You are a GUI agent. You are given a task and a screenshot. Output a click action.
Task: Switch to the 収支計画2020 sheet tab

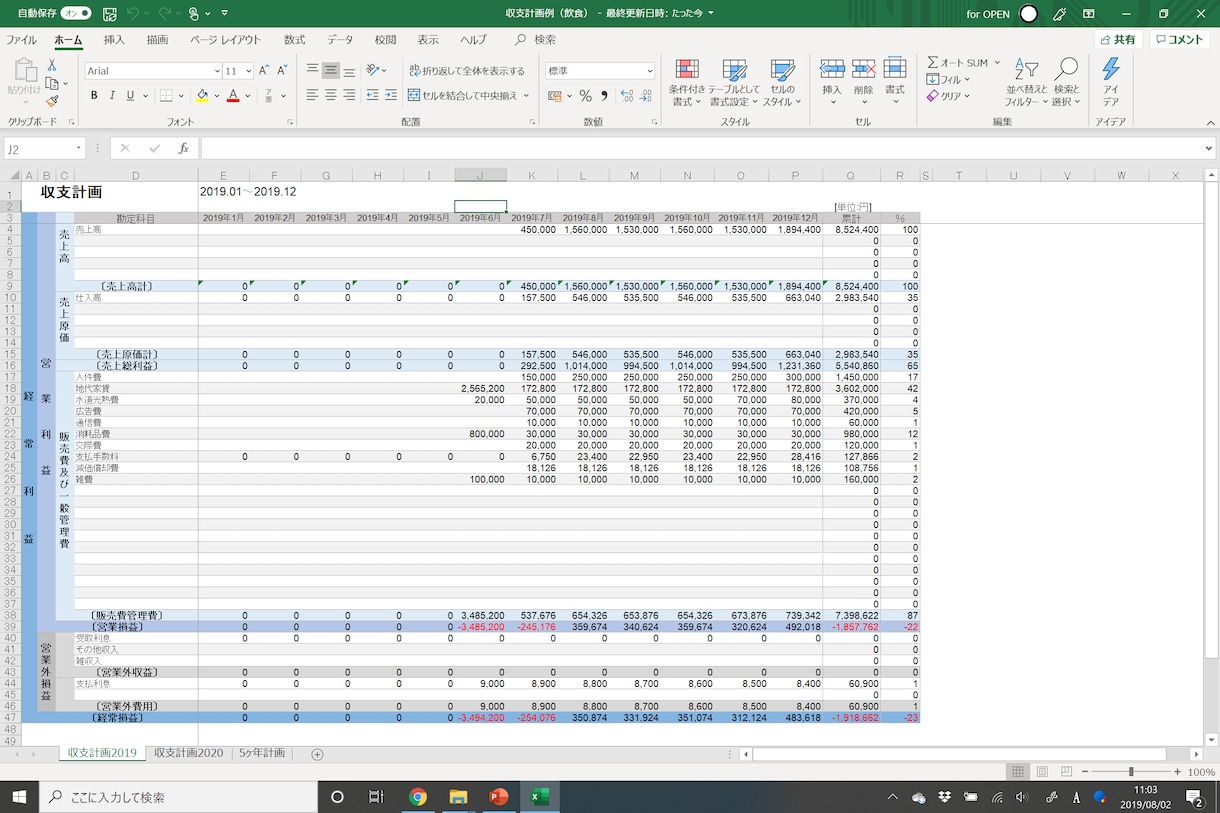[x=189, y=753]
